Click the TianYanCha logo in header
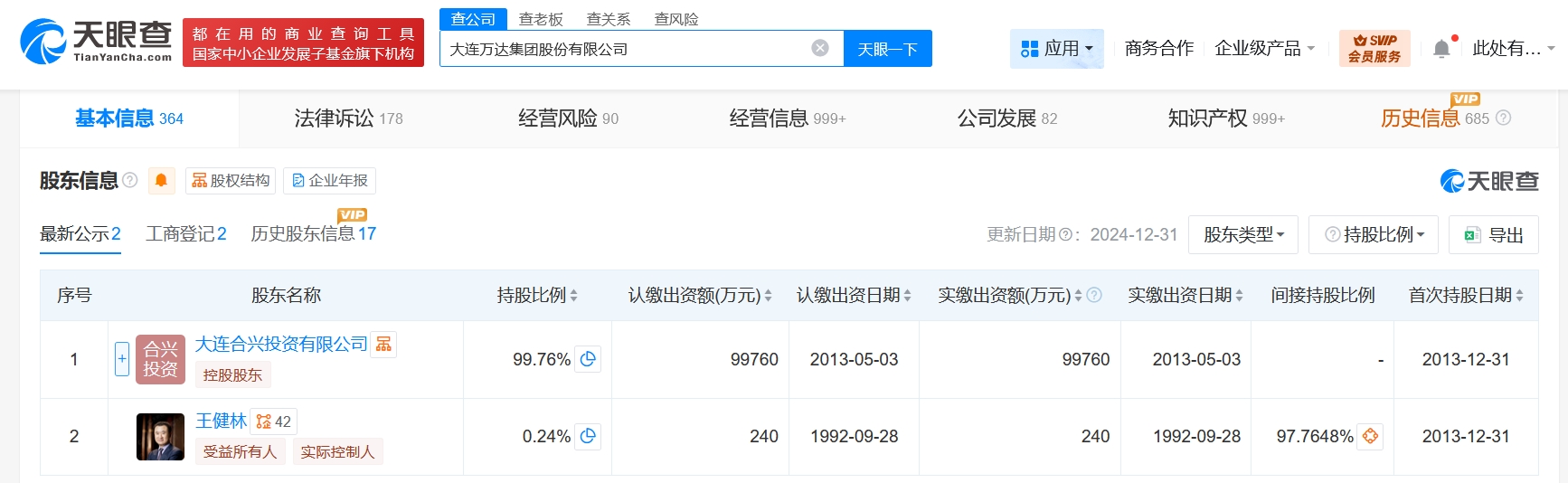This screenshot has width=1568, height=483. click(x=96, y=42)
